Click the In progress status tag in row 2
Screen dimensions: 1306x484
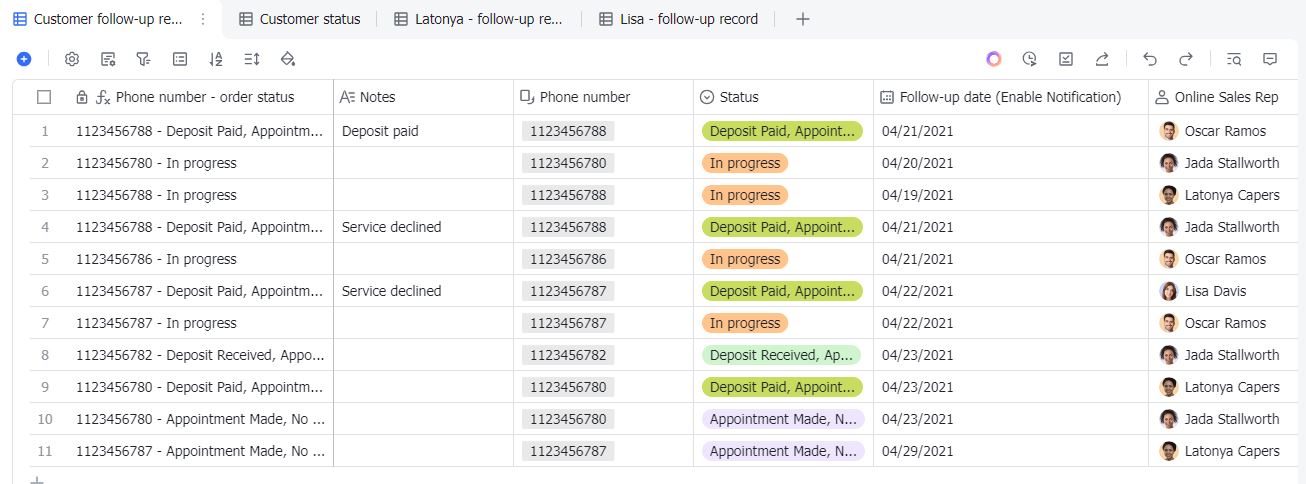[744, 163]
